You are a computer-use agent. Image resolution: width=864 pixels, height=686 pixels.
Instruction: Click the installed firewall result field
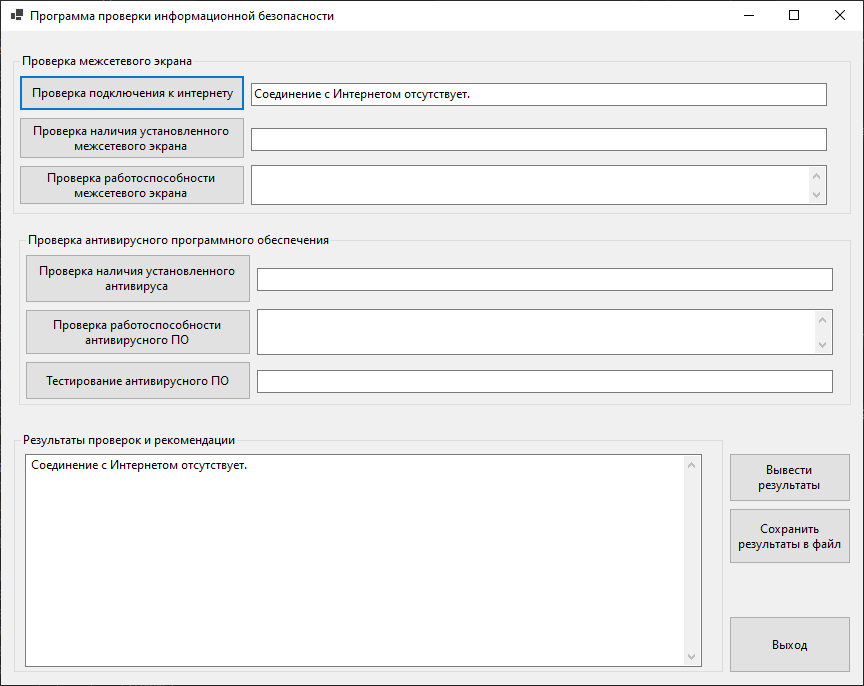pos(539,139)
